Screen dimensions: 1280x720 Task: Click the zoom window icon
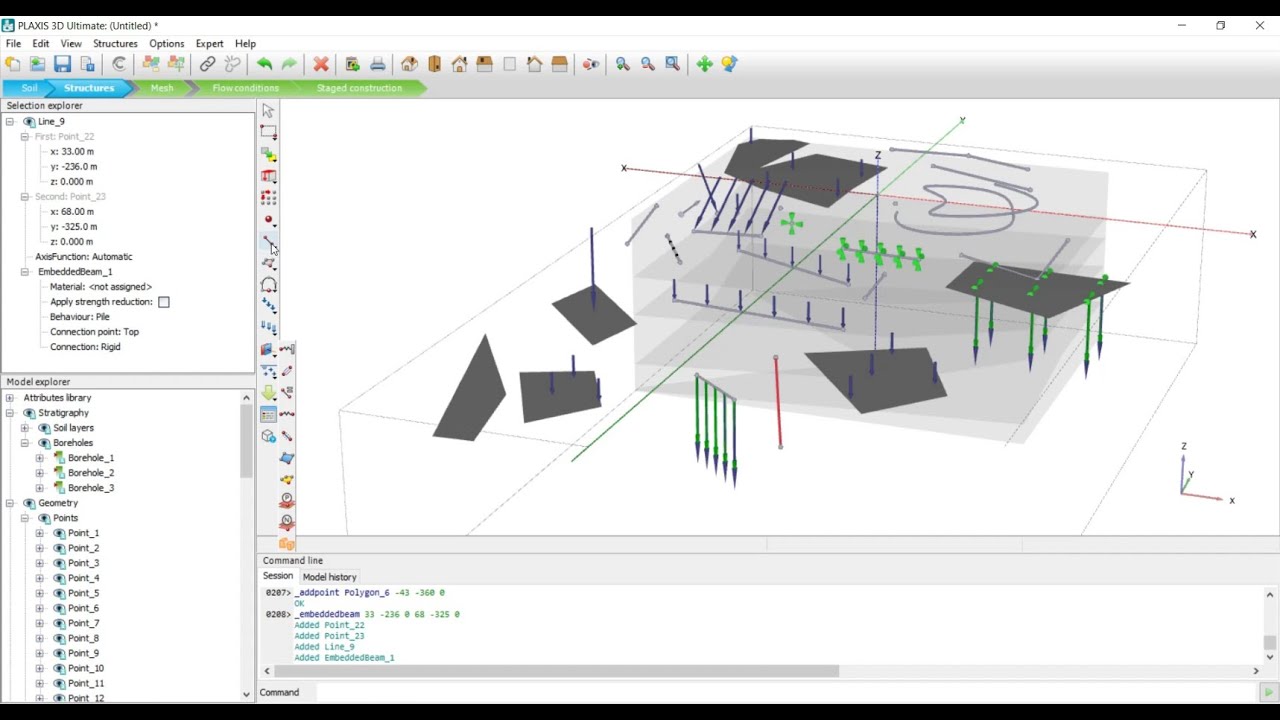click(672, 64)
